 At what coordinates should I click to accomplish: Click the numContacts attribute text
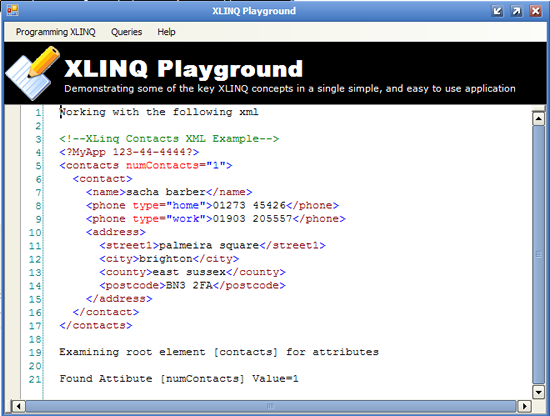(x=162, y=165)
